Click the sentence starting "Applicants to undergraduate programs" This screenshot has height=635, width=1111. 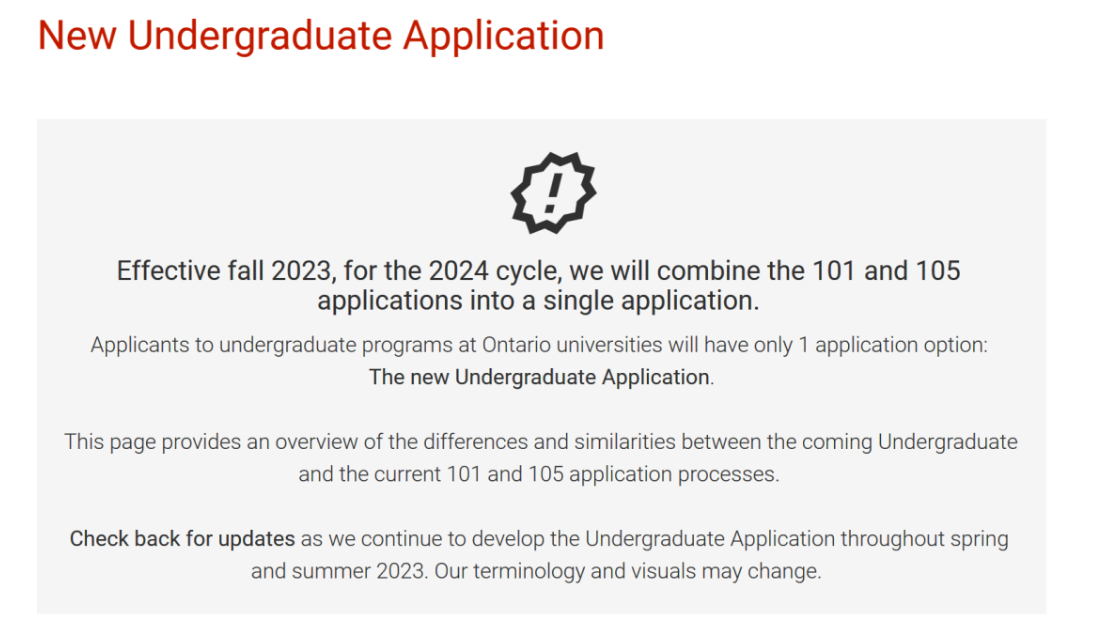click(x=539, y=345)
